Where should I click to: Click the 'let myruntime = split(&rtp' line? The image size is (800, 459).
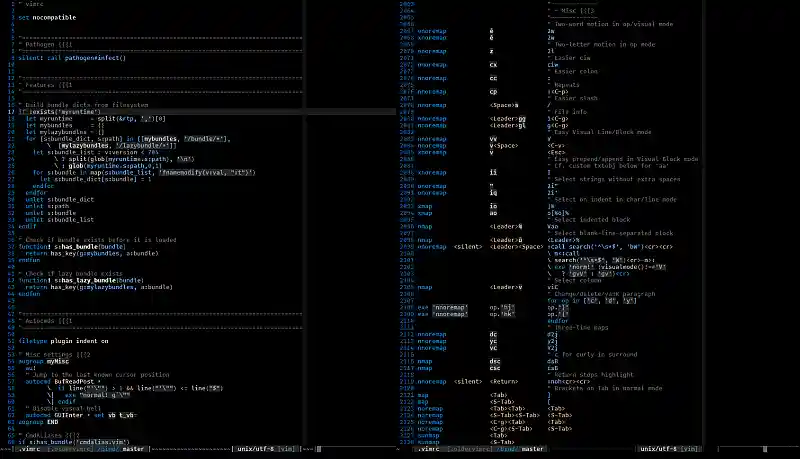pyautogui.click(x=95, y=118)
